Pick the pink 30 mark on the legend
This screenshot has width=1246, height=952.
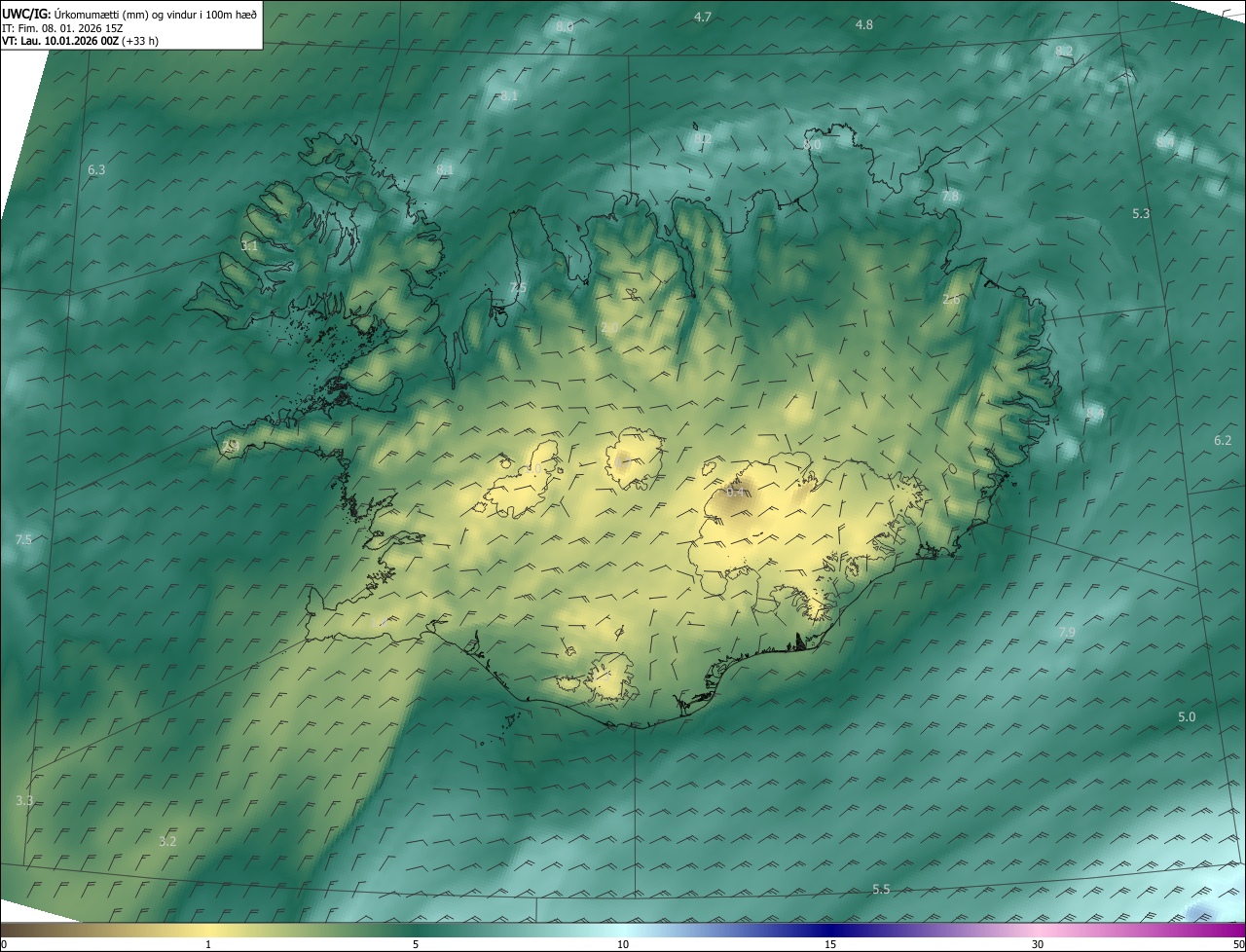click(1038, 933)
